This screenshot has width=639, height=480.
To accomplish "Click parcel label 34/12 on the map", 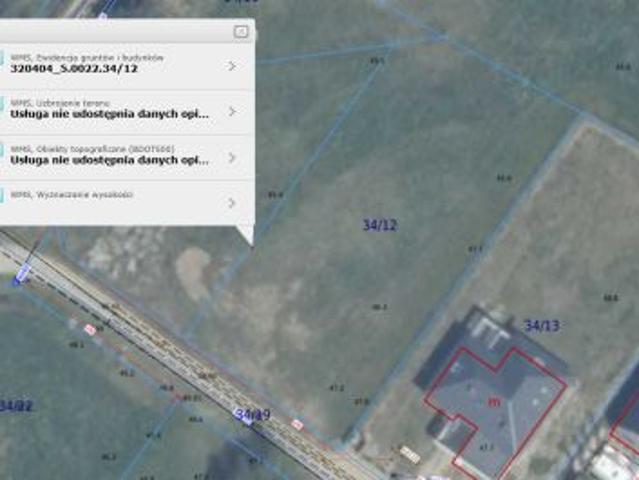I will click(x=380, y=226).
